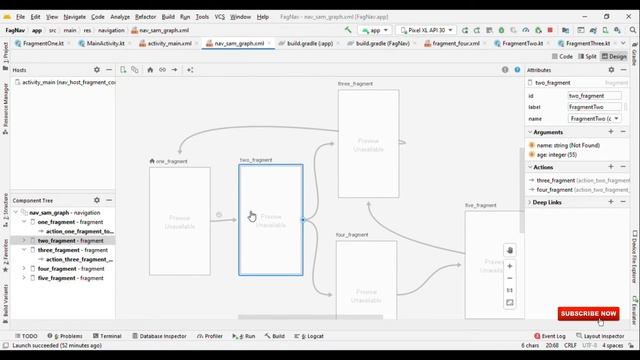Click the canvas horizontal scrollbar
Screen dimensions: 640x360
coord(310,317)
